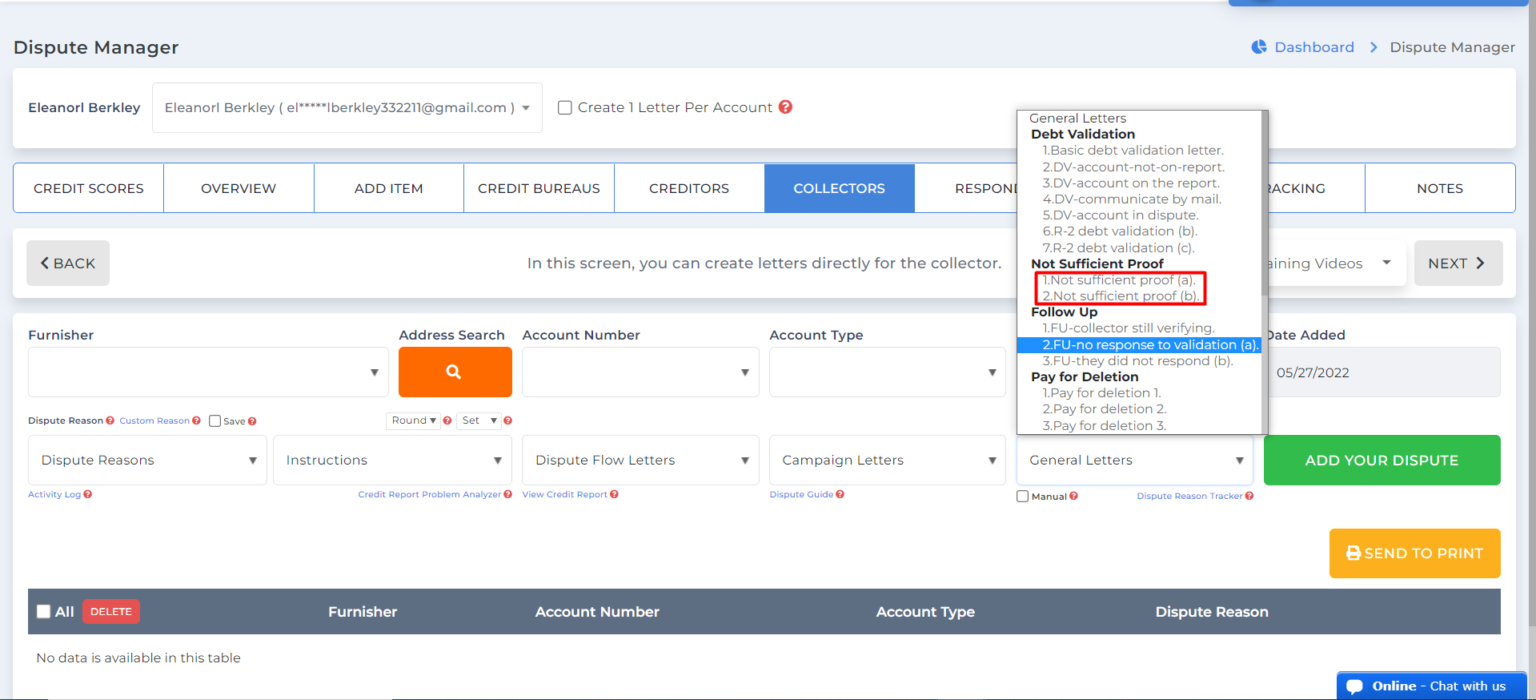The height and width of the screenshot is (700, 1536).
Task: Click help icon beside Dispute Reason Tracker
Action: pyautogui.click(x=1249, y=496)
